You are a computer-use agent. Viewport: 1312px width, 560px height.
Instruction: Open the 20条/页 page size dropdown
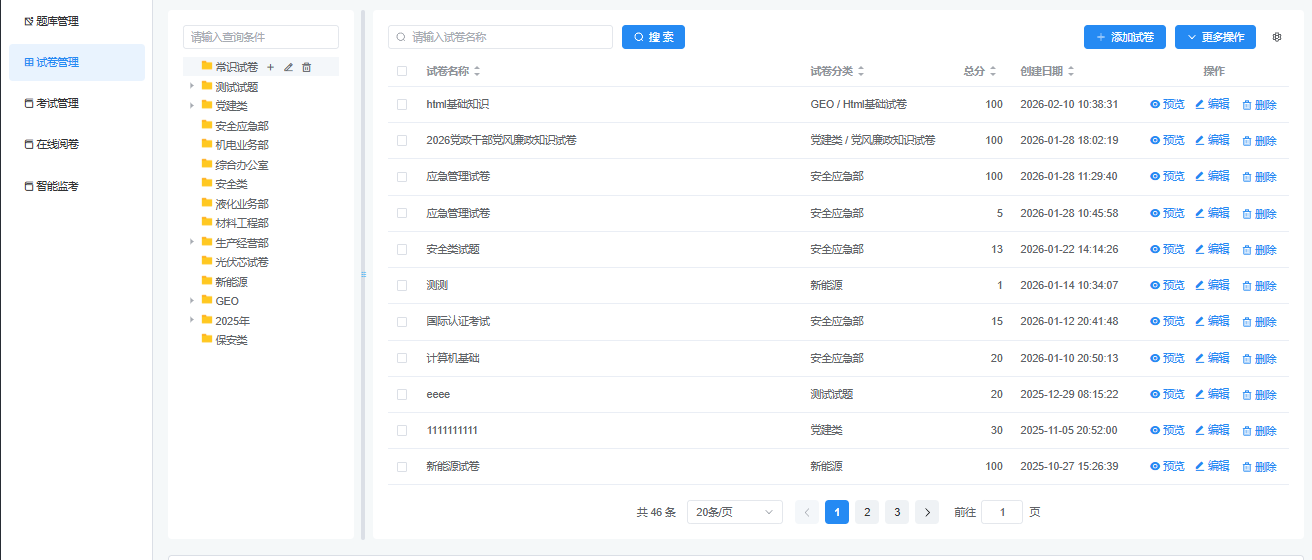point(735,512)
